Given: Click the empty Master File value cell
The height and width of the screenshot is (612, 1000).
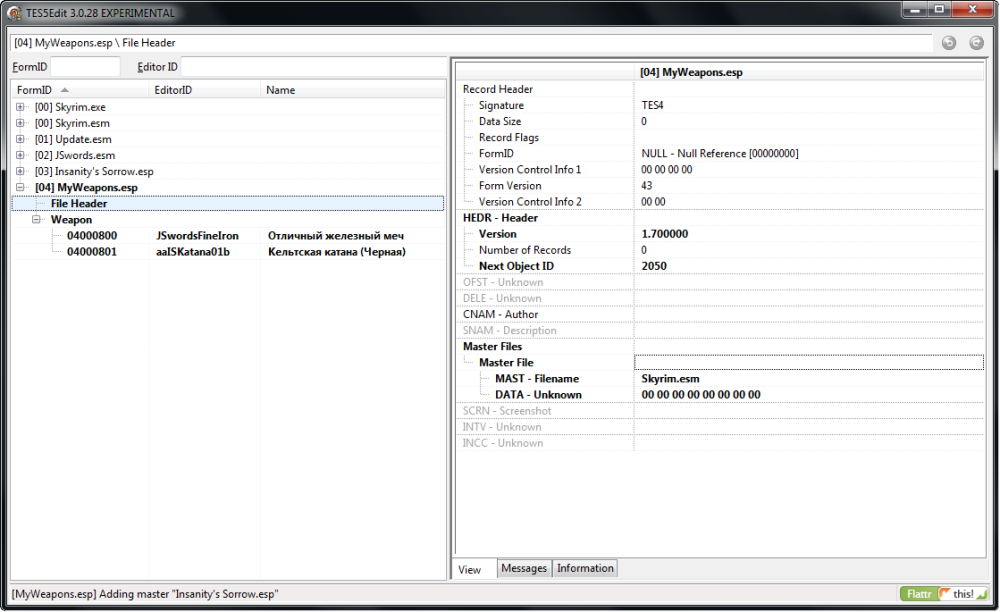Looking at the screenshot, I should (809, 362).
